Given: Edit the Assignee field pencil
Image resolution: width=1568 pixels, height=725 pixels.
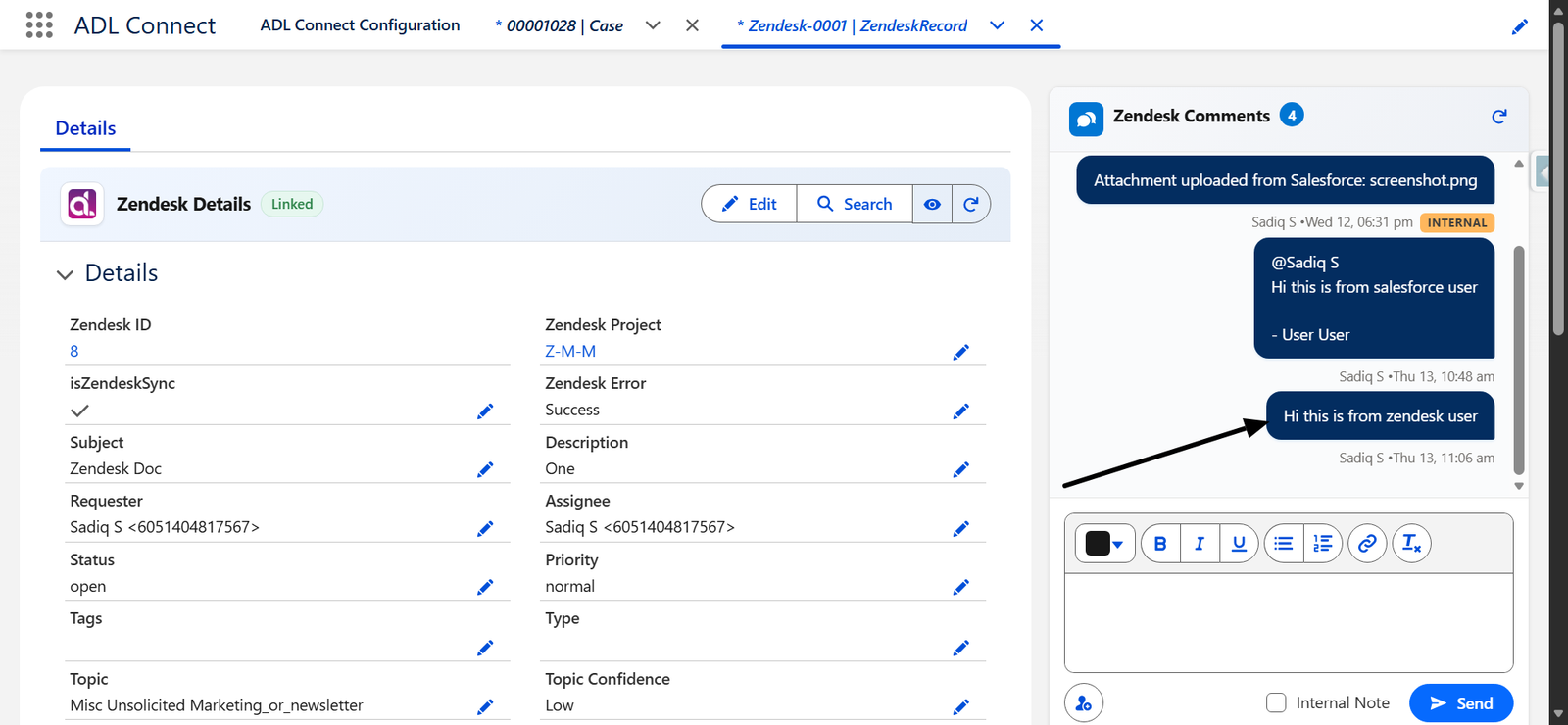Looking at the screenshot, I should [960, 529].
